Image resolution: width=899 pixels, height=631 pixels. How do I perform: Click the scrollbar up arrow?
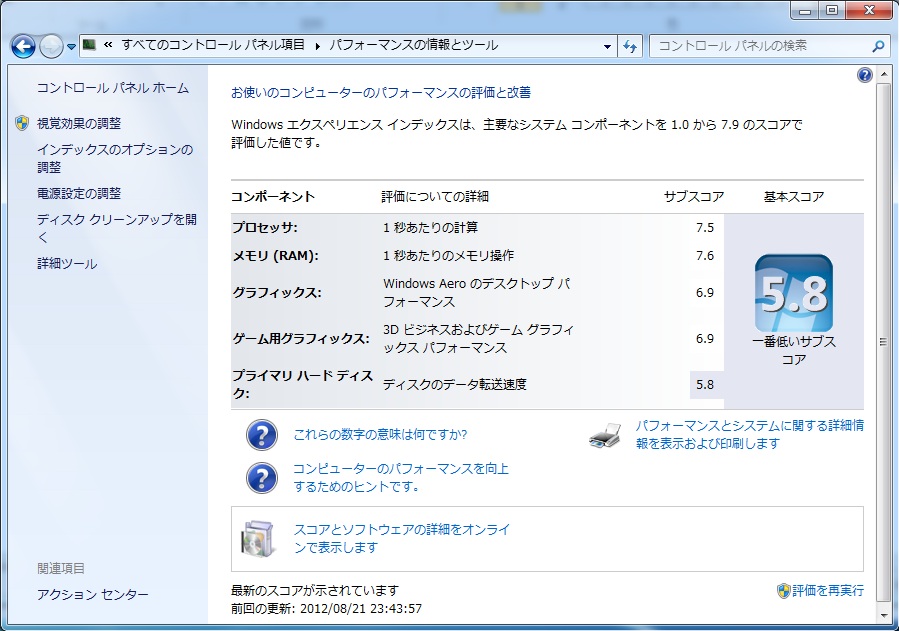click(884, 75)
